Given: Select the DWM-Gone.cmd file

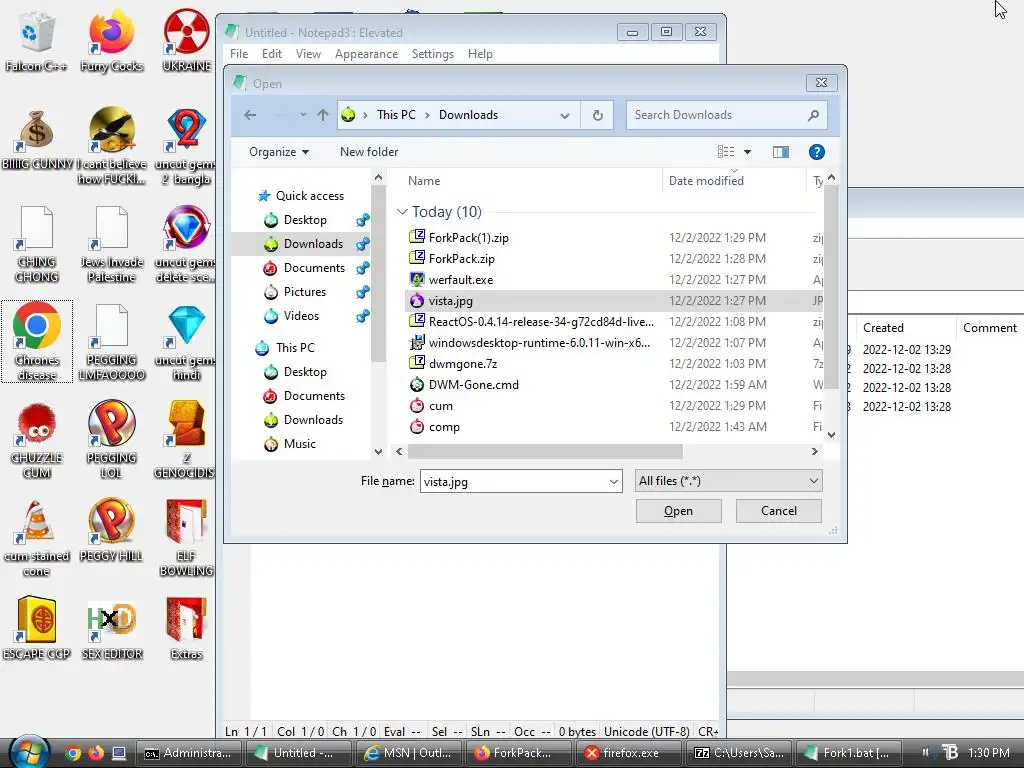Looking at the screenshot, I should 473,385.
